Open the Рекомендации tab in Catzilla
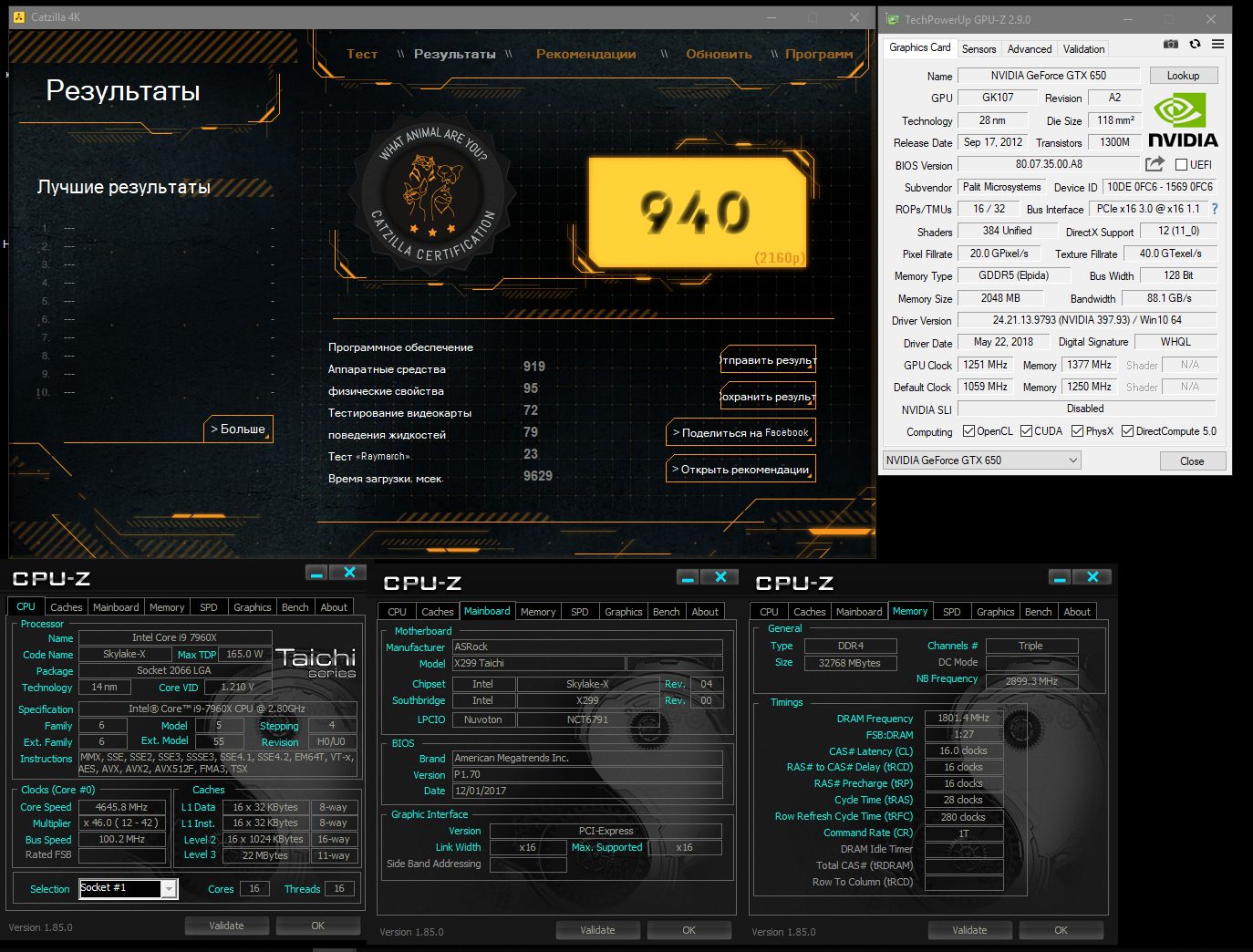 click(586, 54)
